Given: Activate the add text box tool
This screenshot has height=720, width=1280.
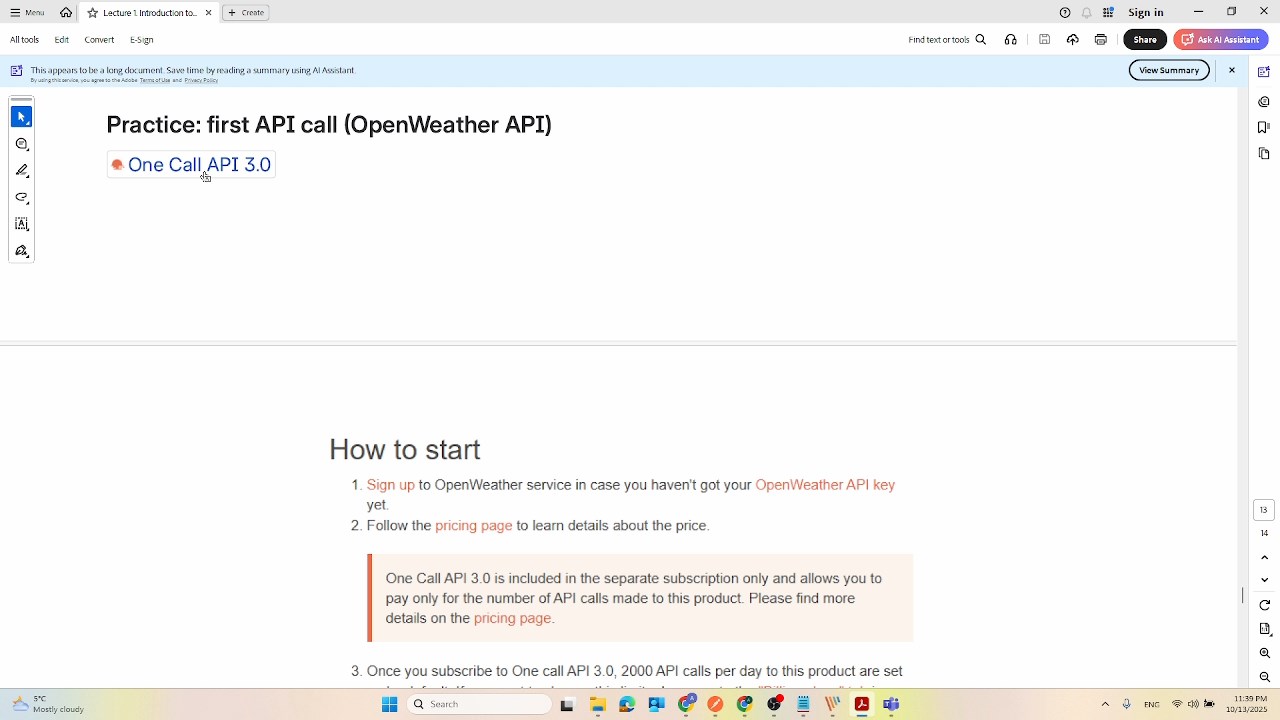Looking at the screenshot, I should [22, 224].
